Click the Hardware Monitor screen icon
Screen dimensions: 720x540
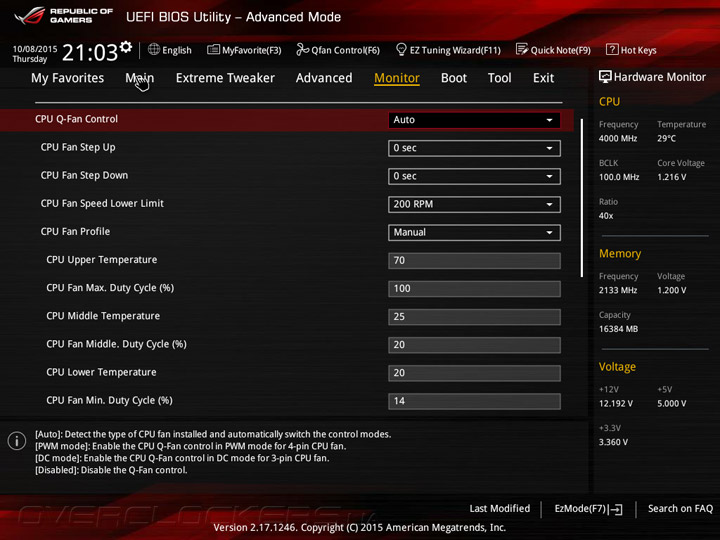point(605,77)
